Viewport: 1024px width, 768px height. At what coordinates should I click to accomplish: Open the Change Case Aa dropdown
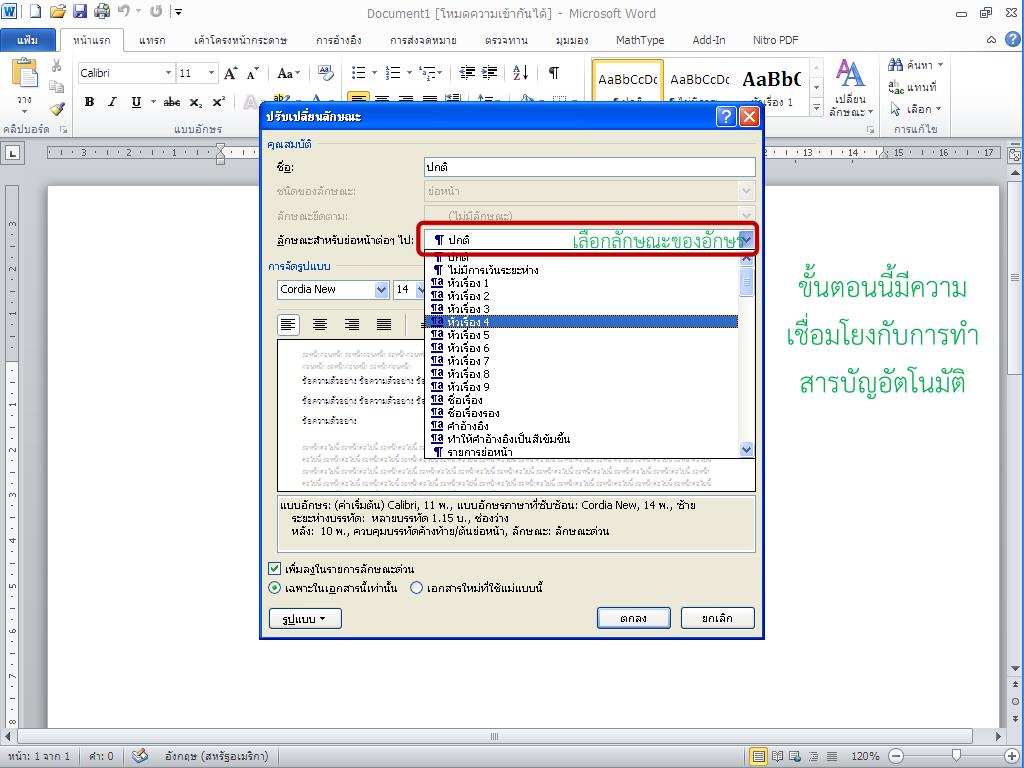tap(288, 73)
